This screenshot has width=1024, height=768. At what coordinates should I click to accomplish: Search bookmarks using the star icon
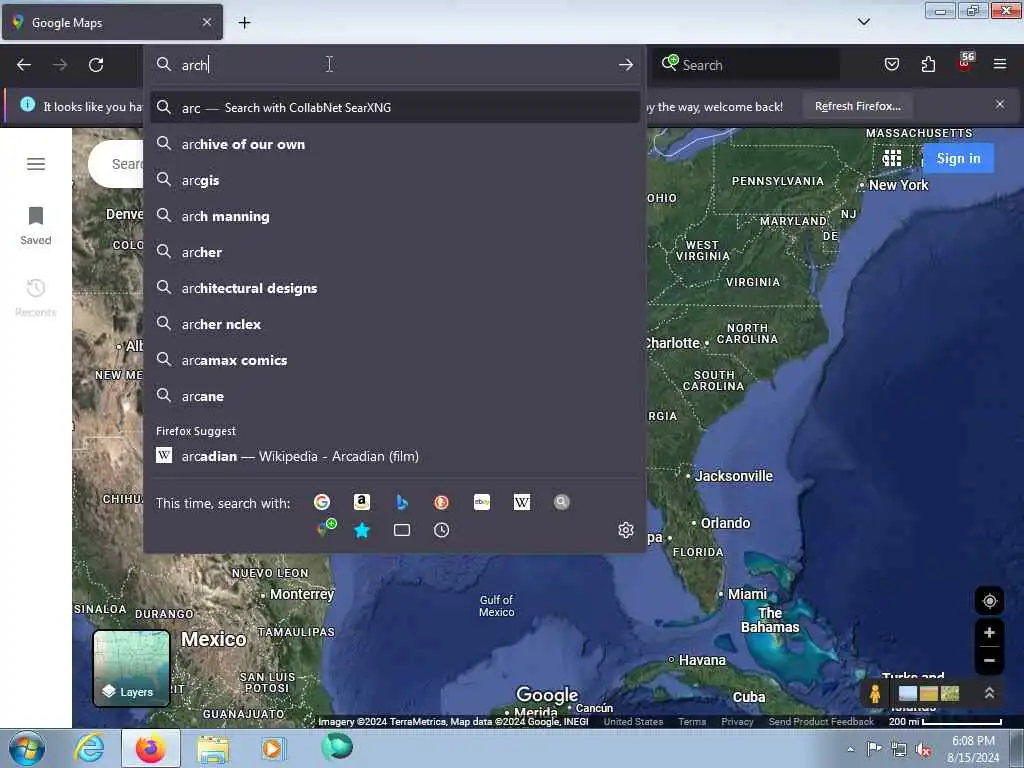click(x=362, y=530)
